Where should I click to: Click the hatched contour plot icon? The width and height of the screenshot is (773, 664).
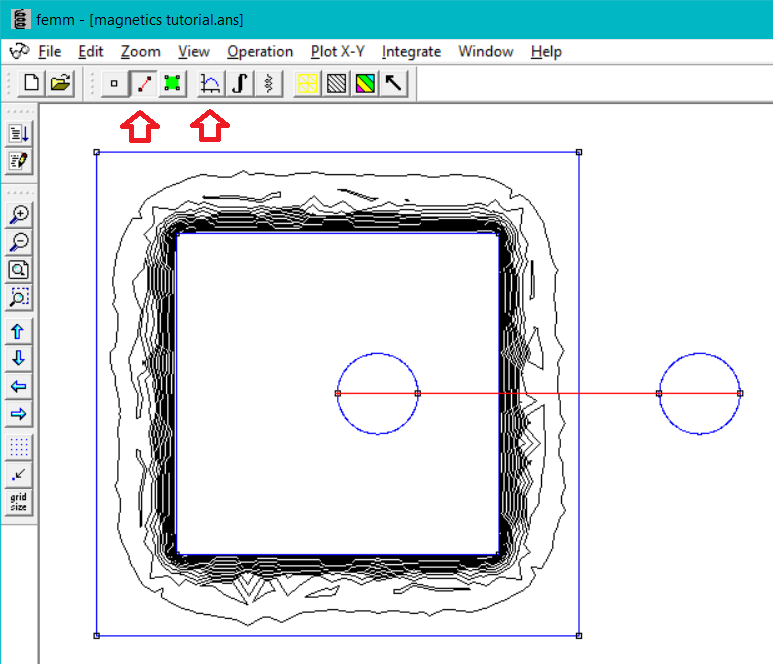(336, 83)
